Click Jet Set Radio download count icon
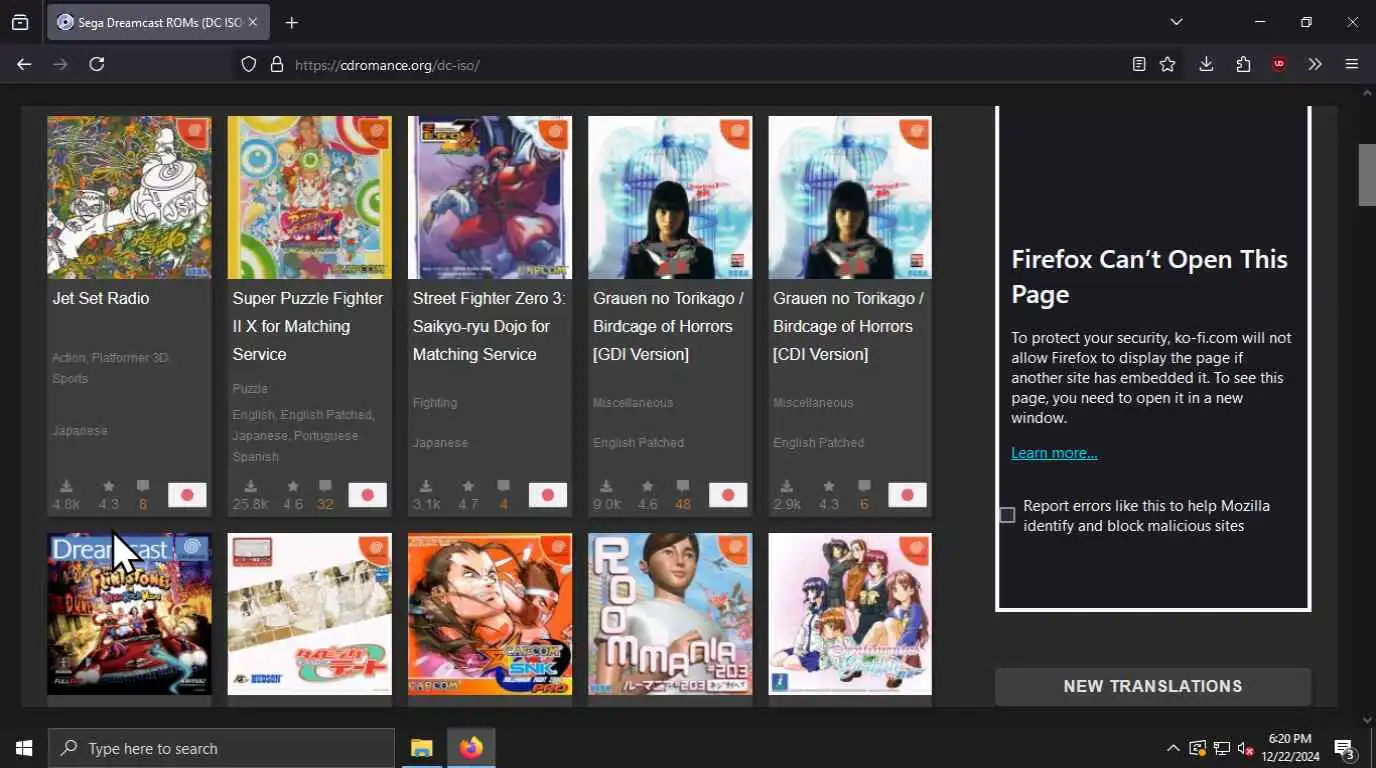1376x768 pixels. click(x=66, y=486)
